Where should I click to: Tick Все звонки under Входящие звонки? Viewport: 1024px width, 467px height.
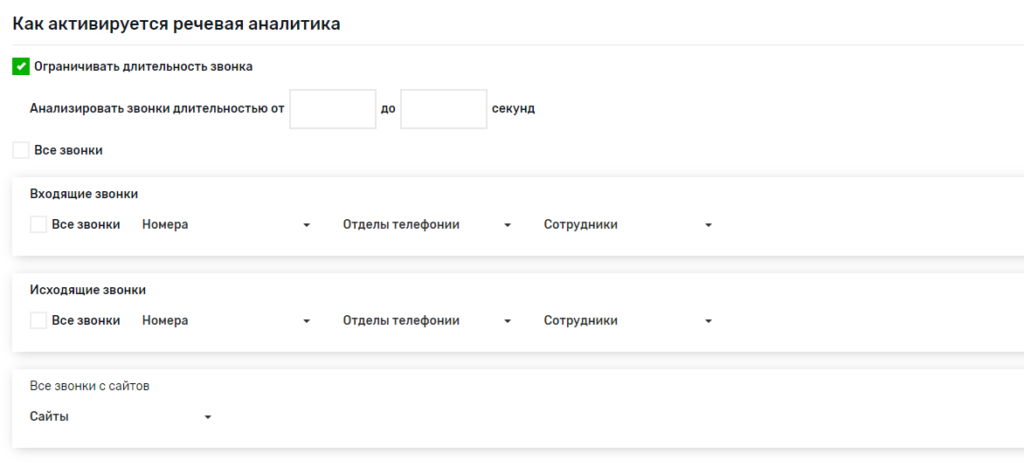[x=39, y=225]
